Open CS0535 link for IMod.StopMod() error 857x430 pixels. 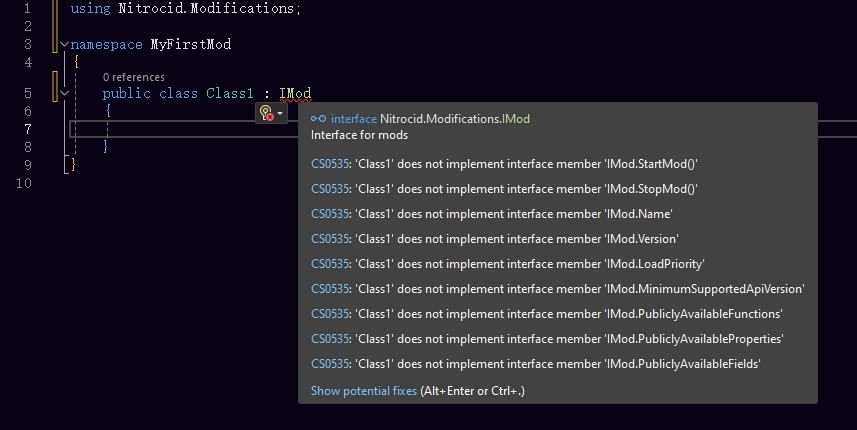(329, 189)
